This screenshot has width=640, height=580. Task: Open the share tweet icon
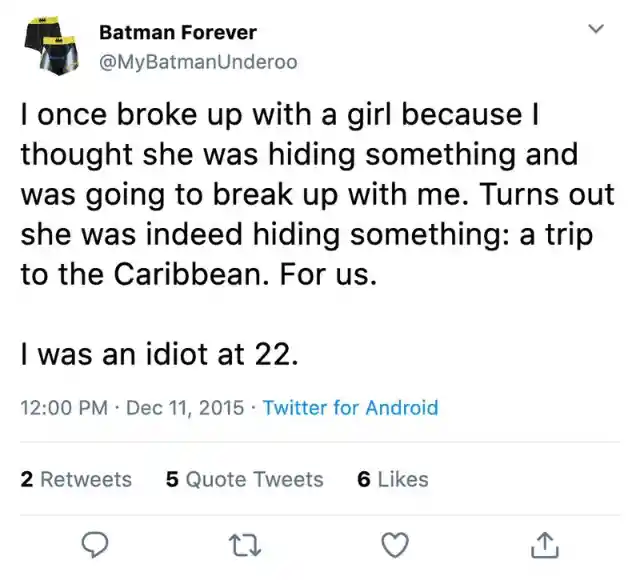(x=544, y=545)
